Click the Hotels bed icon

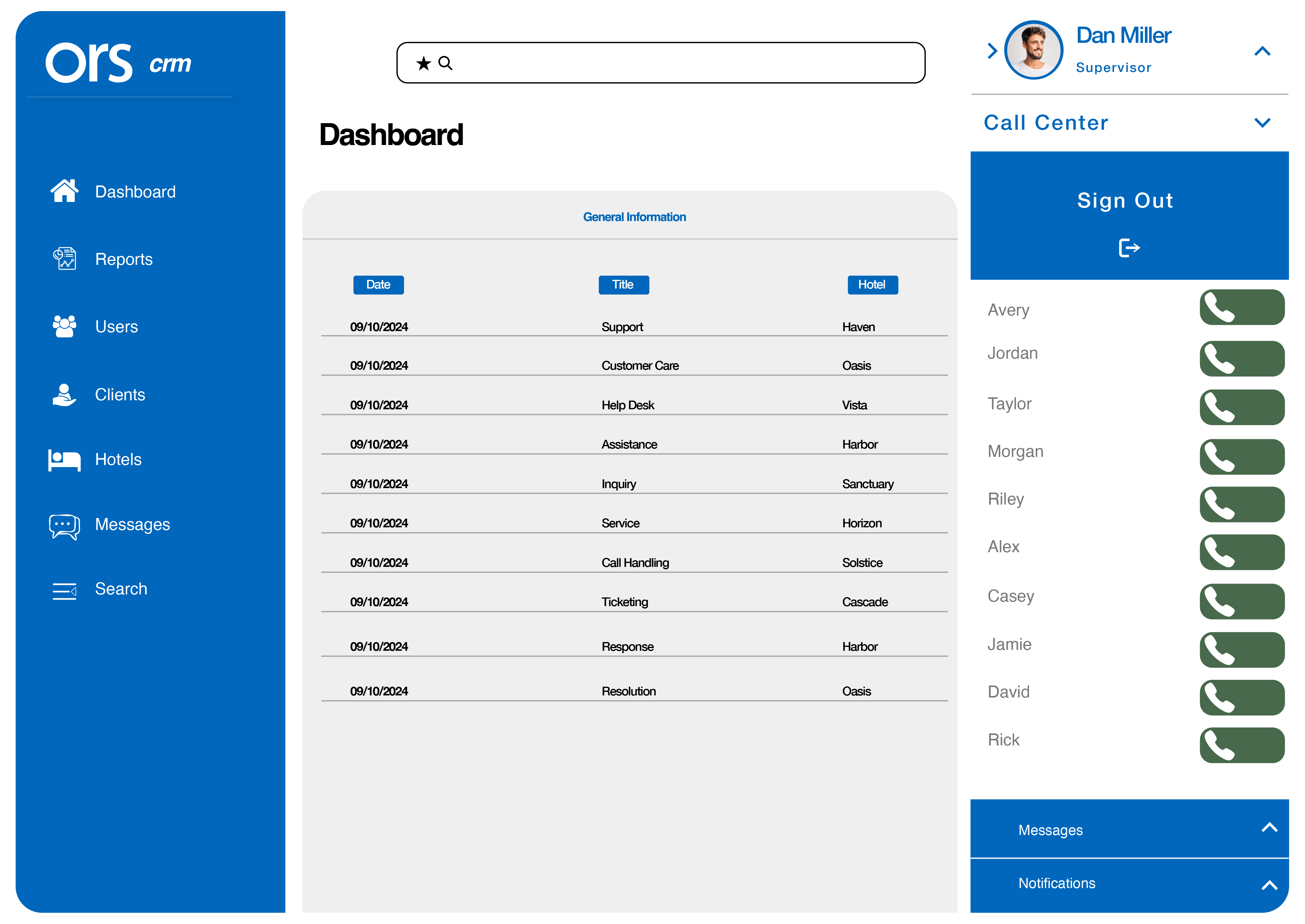(64, 460)
